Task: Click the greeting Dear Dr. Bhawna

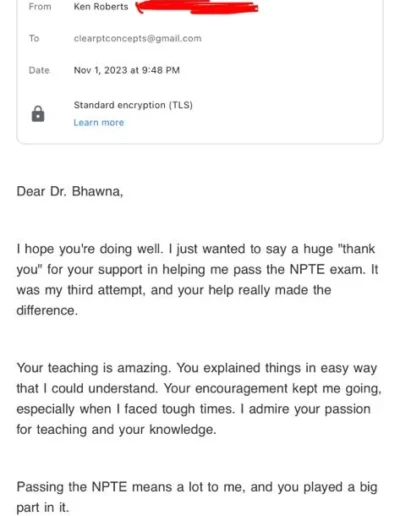Action: click(x=70, y=192)
